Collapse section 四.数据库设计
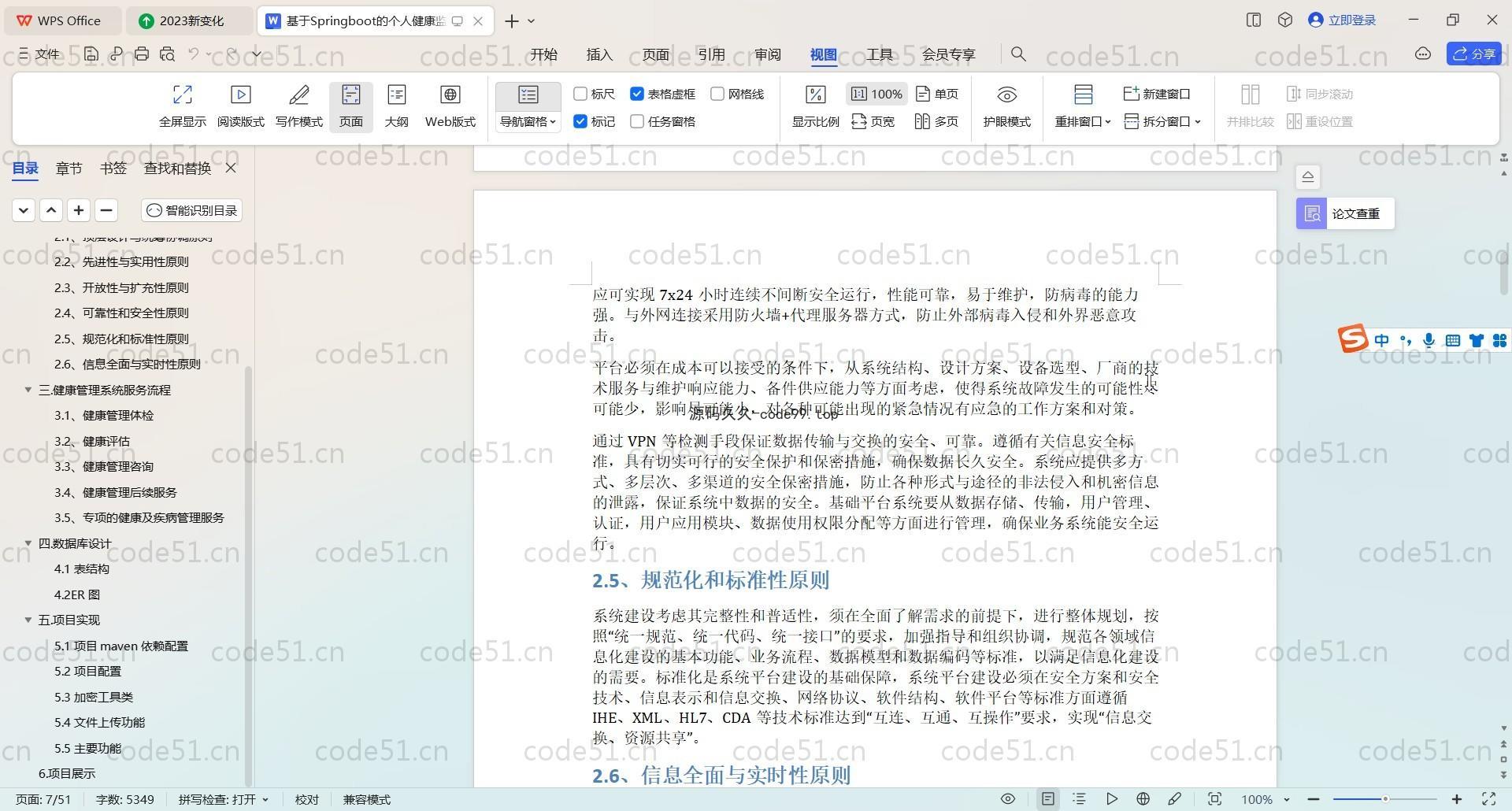 [28, 543]
